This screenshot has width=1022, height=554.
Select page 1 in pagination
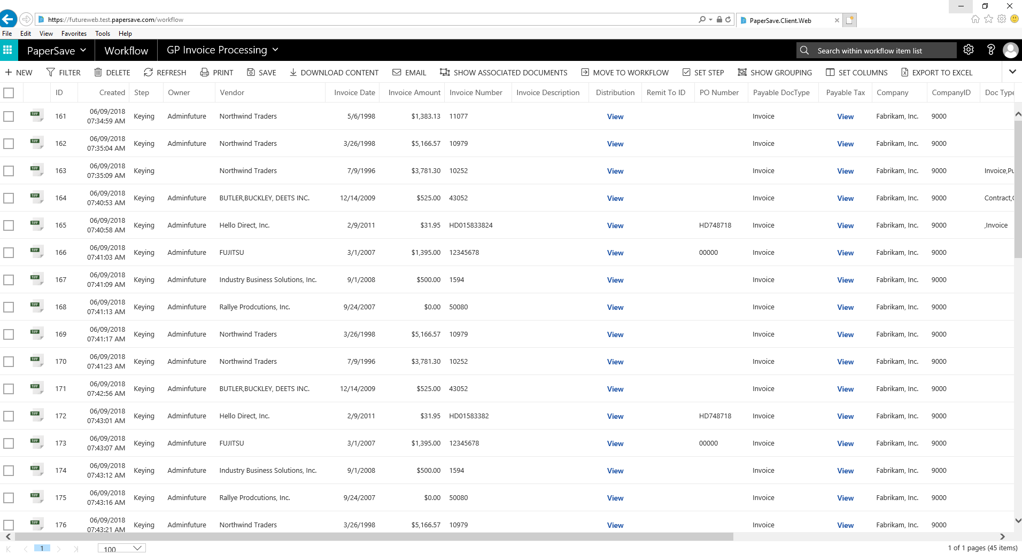tap(42, 549)
